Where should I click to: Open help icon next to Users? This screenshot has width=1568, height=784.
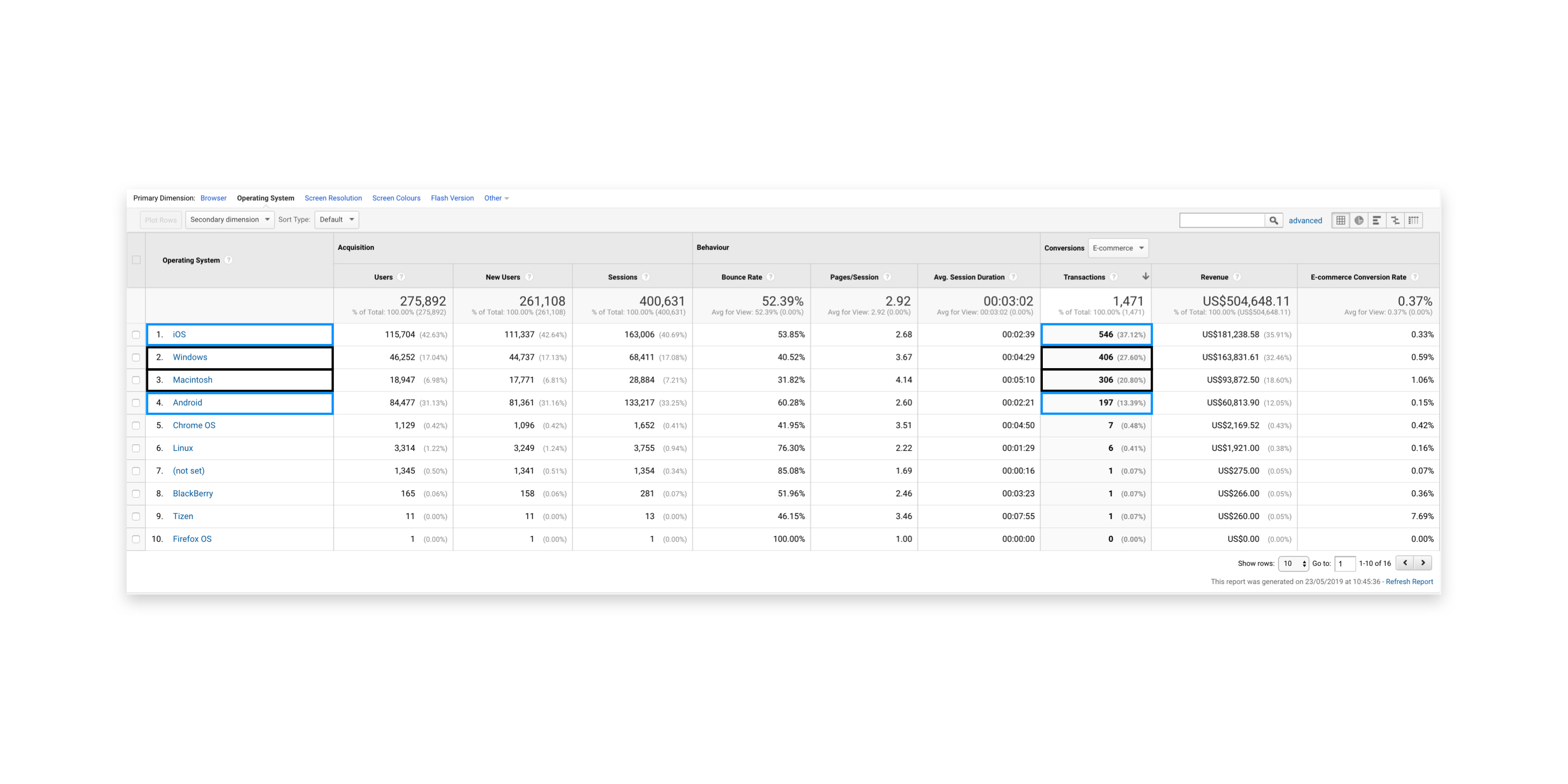(401, 277)
